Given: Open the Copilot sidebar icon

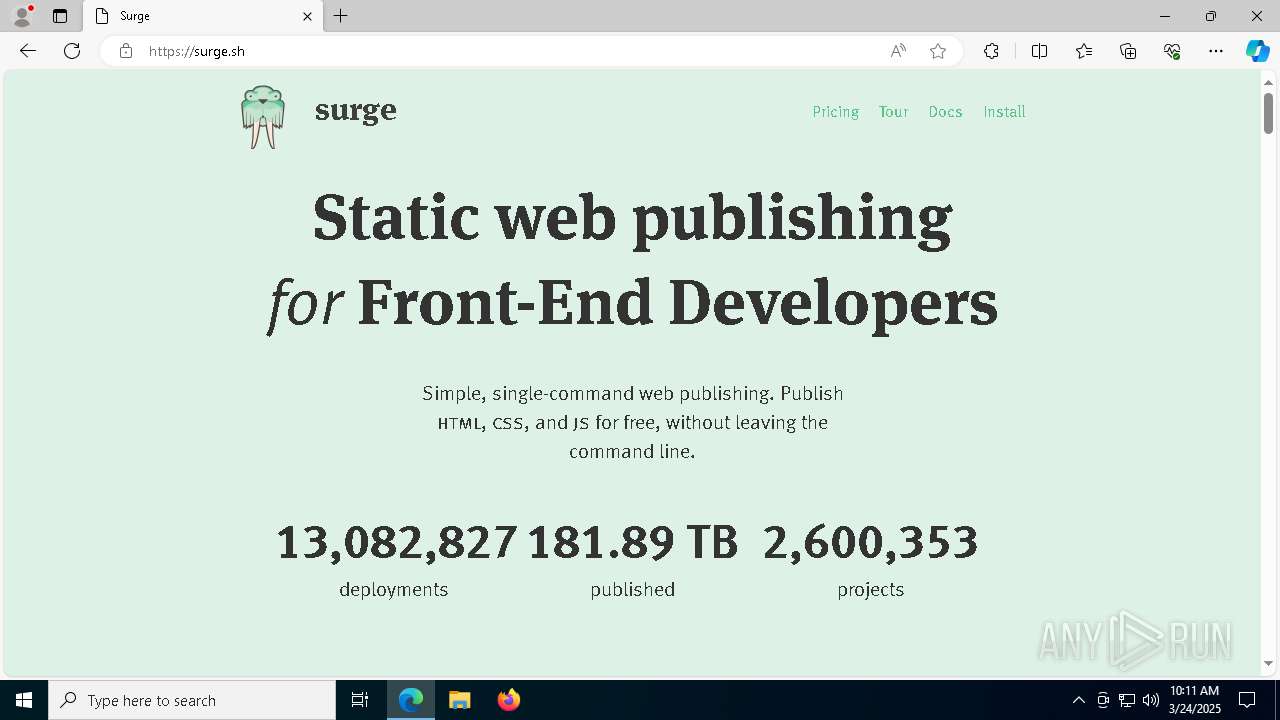Looking at the screenshot, I should (x=1257, y=51).
